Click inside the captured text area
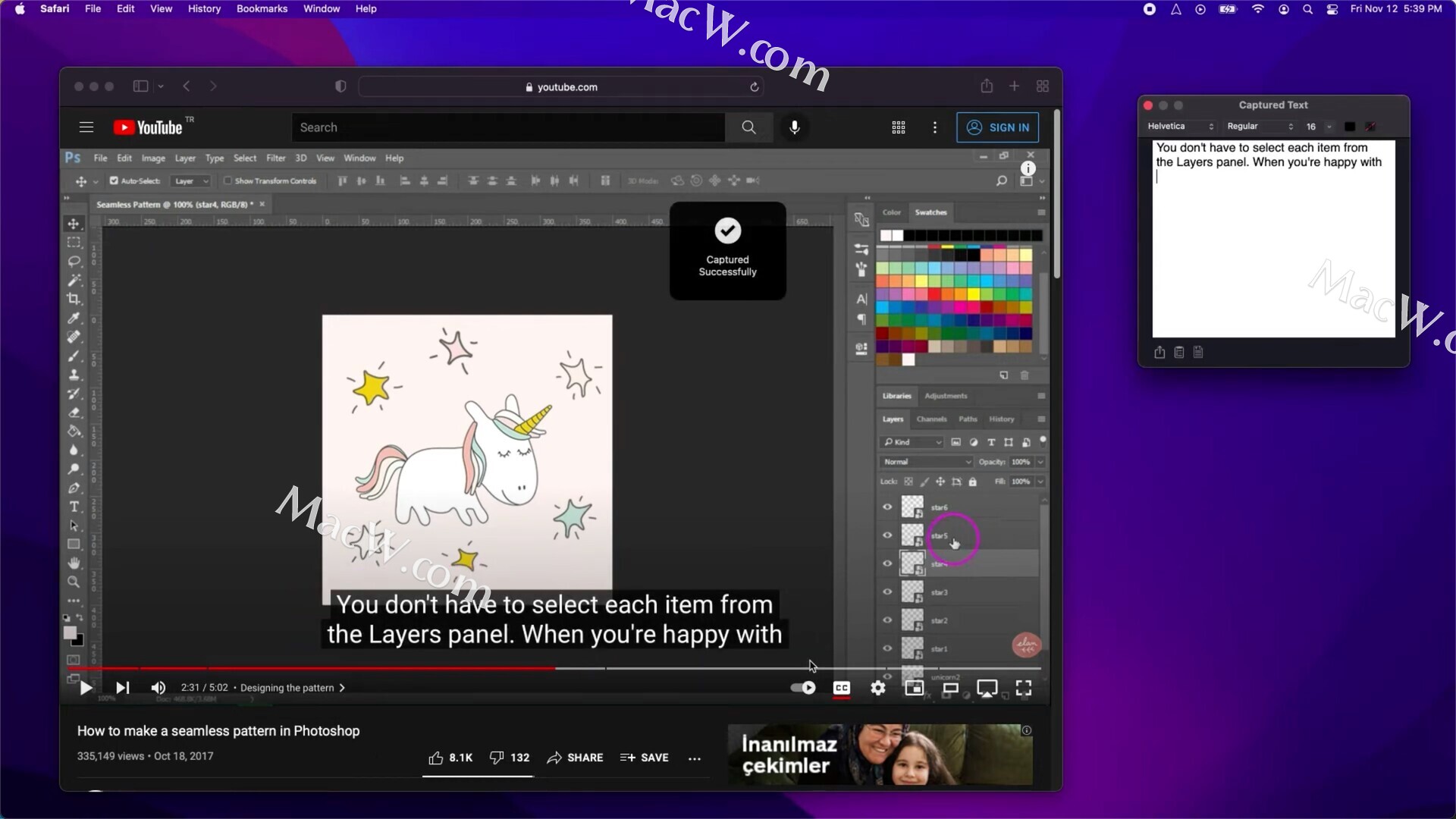Image resolution: width=1456 pixels, height=819 pixels. coord(1273,238)
